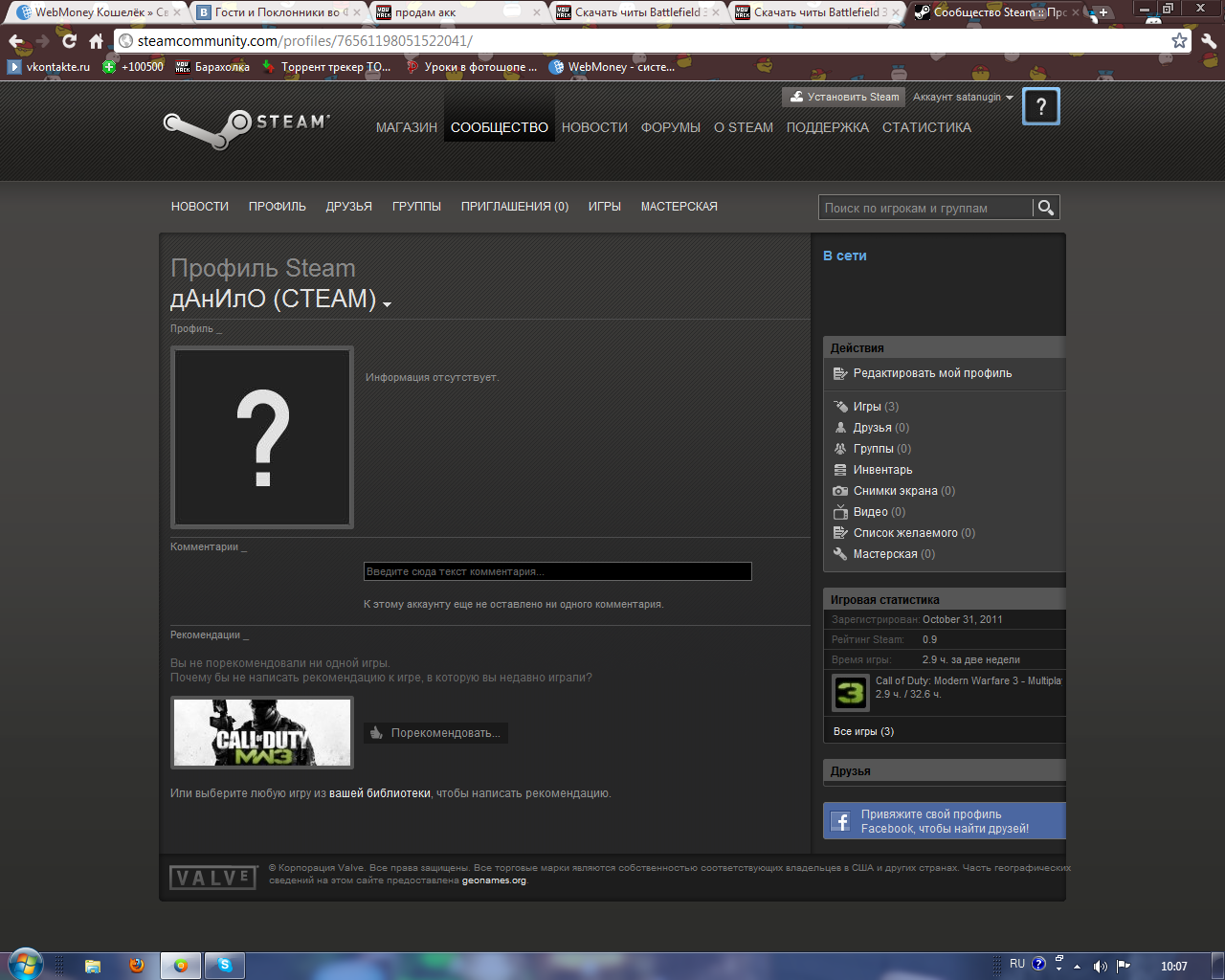Click the Call of Duty MW3 banner thumbnail
Screen dimensions: 1225x980
tap(262, 732)
